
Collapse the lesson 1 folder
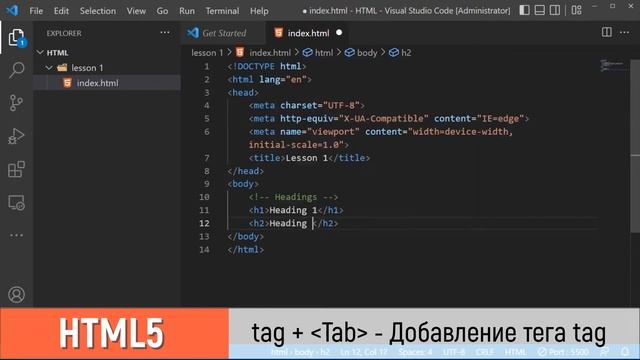[49, 67]
